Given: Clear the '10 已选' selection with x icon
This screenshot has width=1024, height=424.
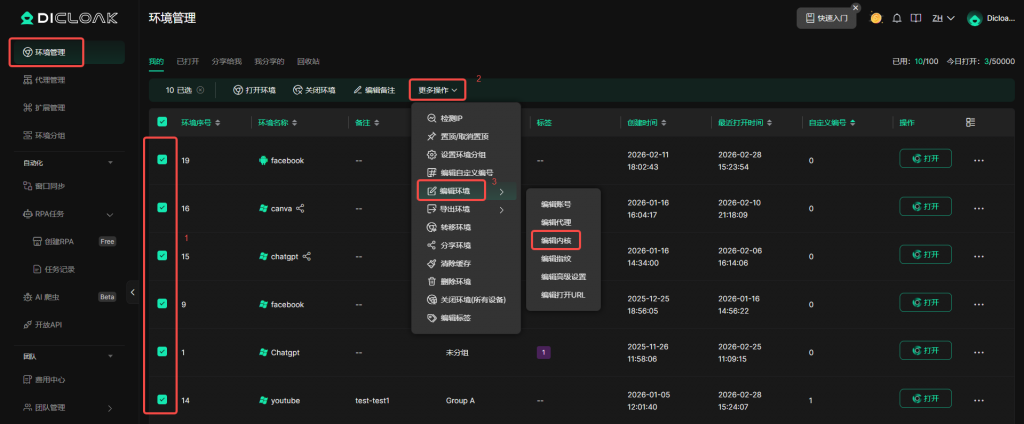Looking at the screenshot, I should coord(200,90).
